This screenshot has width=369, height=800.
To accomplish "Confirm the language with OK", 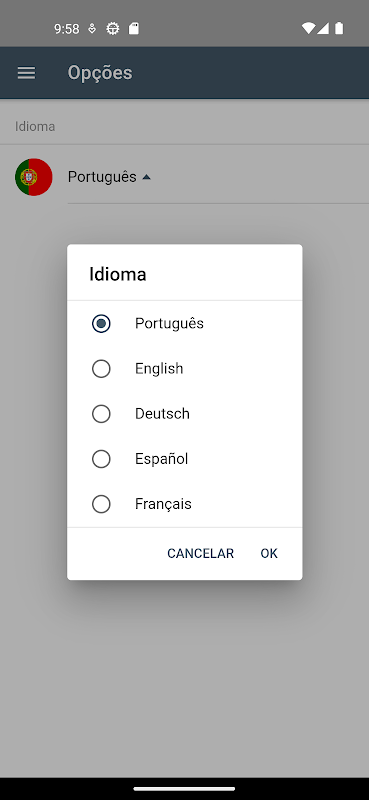I will click(269, 554).
